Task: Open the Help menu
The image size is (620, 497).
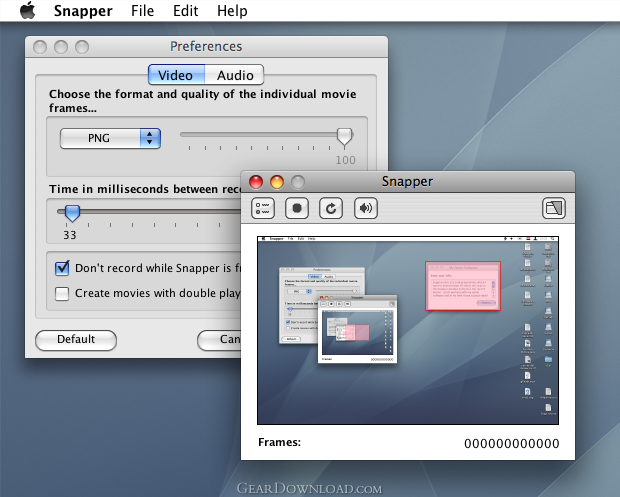Action: [232, 11]
